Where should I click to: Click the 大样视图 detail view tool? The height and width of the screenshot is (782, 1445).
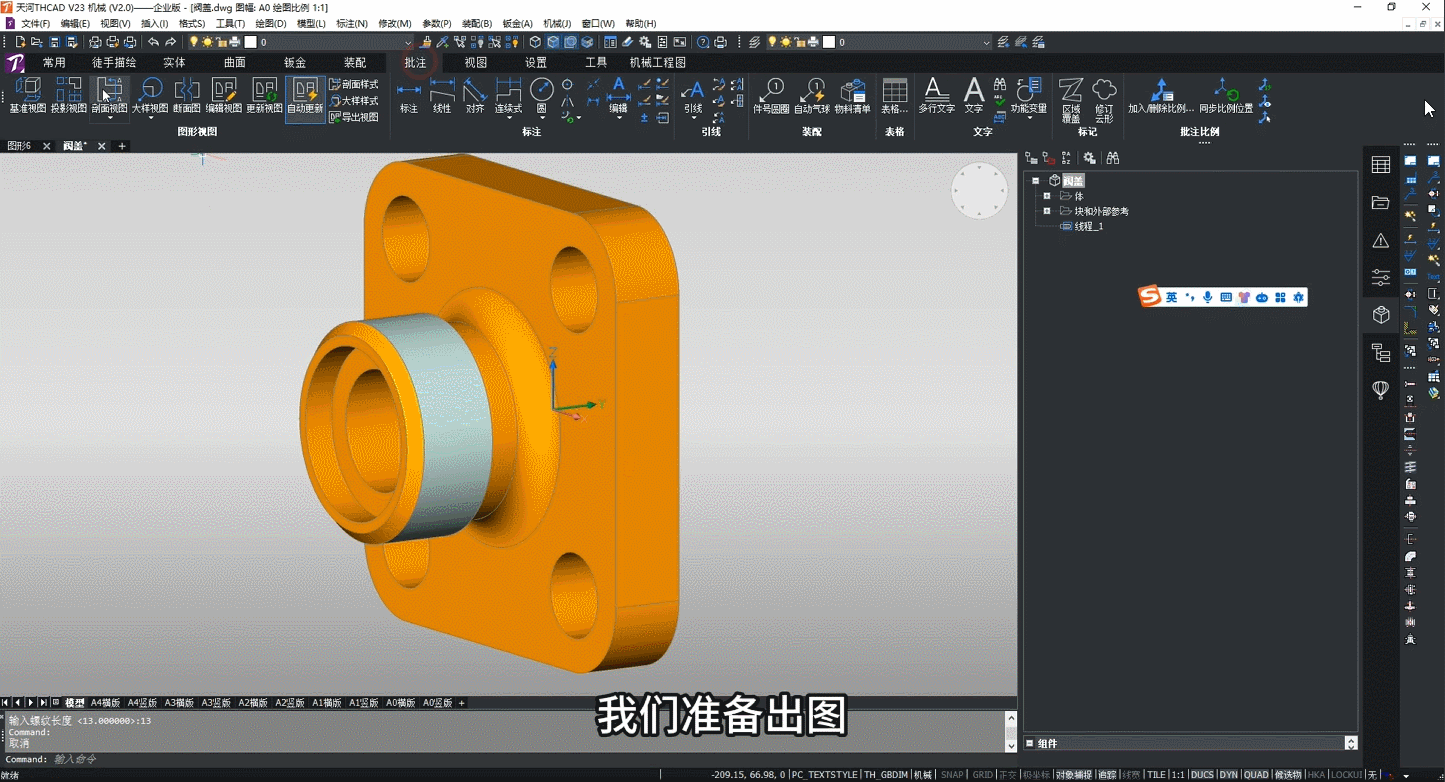coord(150,96)
